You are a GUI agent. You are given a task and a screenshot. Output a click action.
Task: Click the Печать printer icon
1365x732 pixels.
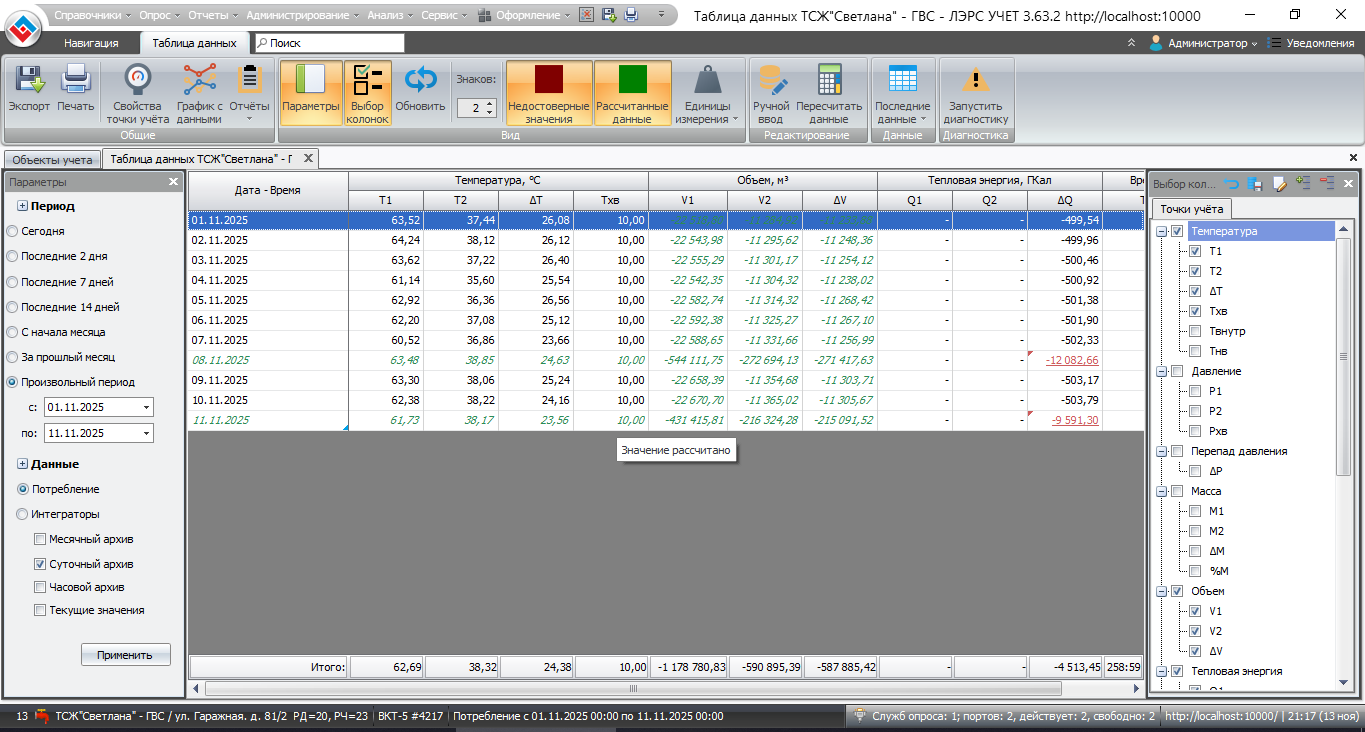(76, 82)
